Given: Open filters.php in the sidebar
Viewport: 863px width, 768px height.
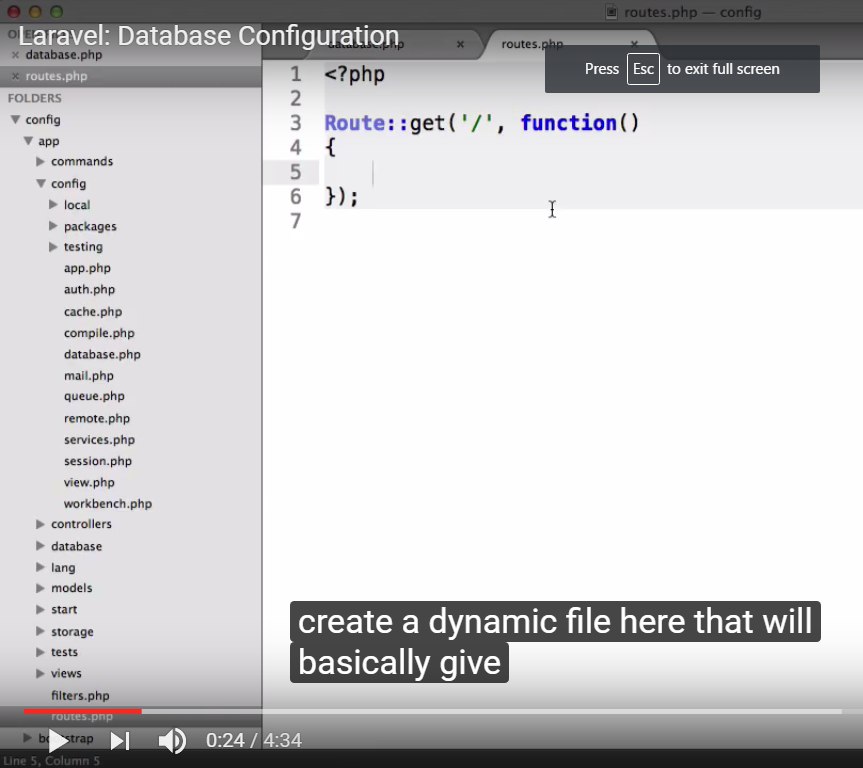Looking at the screenshot, I should 80,696.
